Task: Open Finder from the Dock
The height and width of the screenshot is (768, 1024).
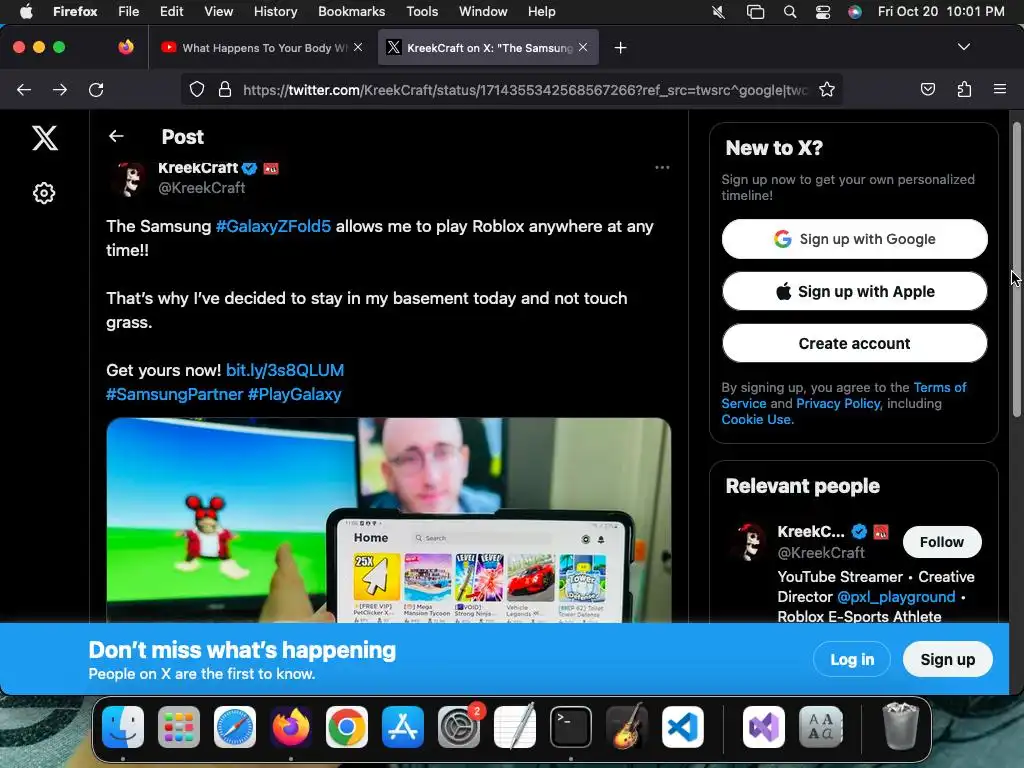Action: (123, 727)
